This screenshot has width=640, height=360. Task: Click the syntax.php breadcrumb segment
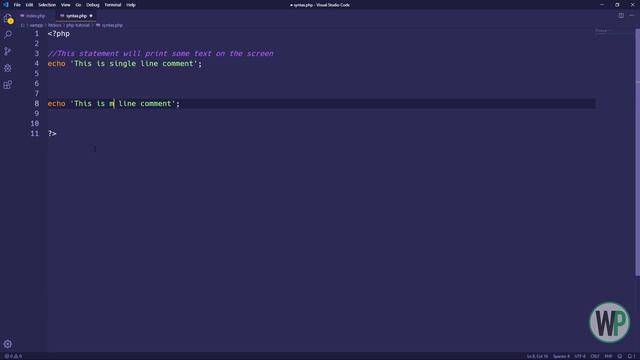[x=109, y=25]
